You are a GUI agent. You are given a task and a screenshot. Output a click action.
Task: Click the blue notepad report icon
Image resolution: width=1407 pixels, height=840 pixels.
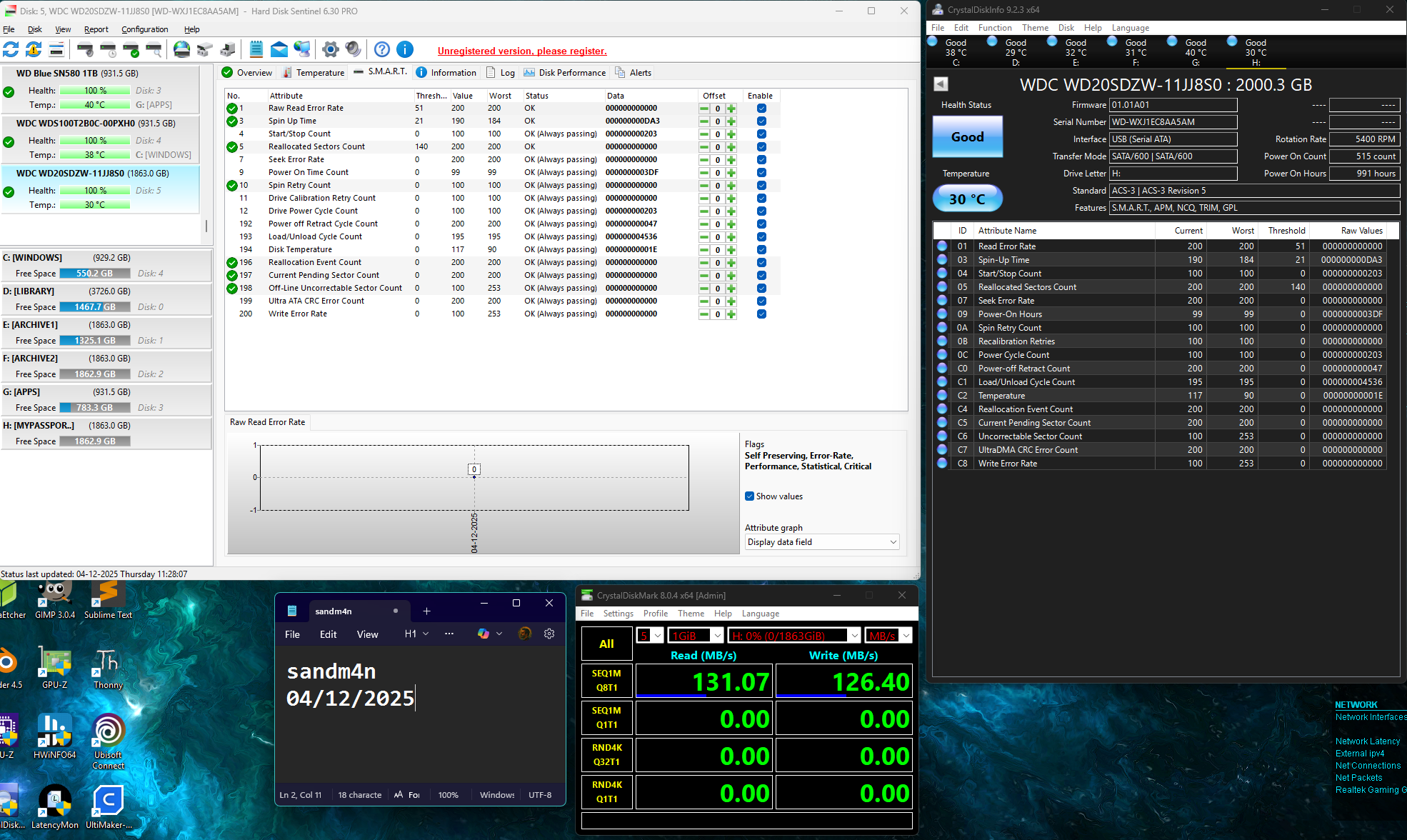tap(256, 49)
